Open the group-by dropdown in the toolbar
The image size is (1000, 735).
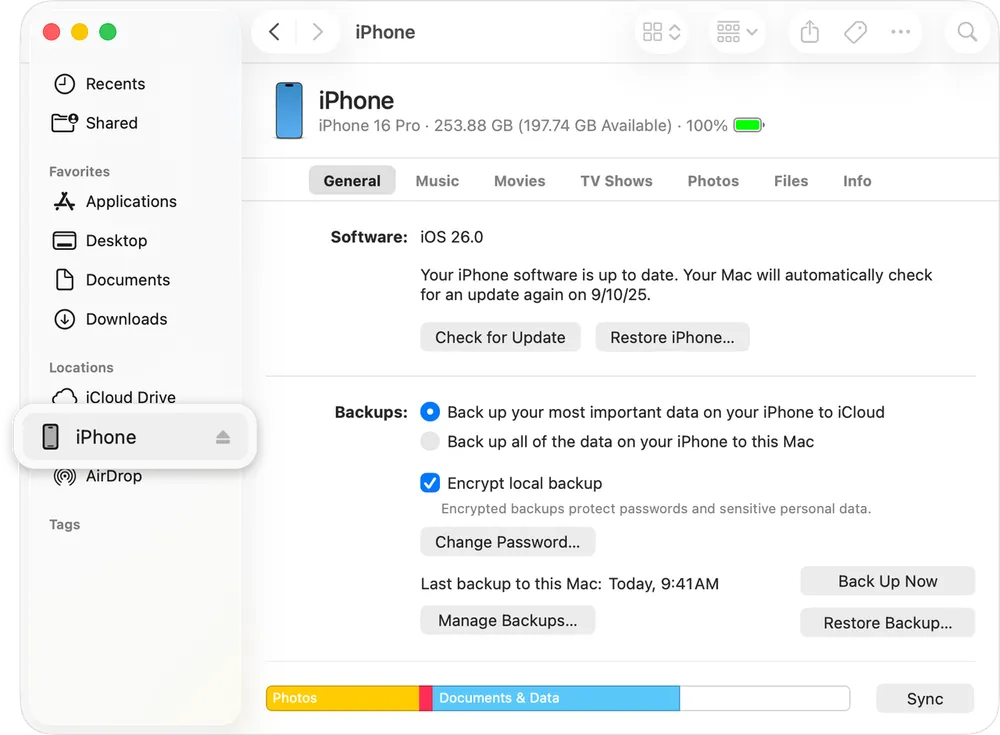[x=737, y=32]
